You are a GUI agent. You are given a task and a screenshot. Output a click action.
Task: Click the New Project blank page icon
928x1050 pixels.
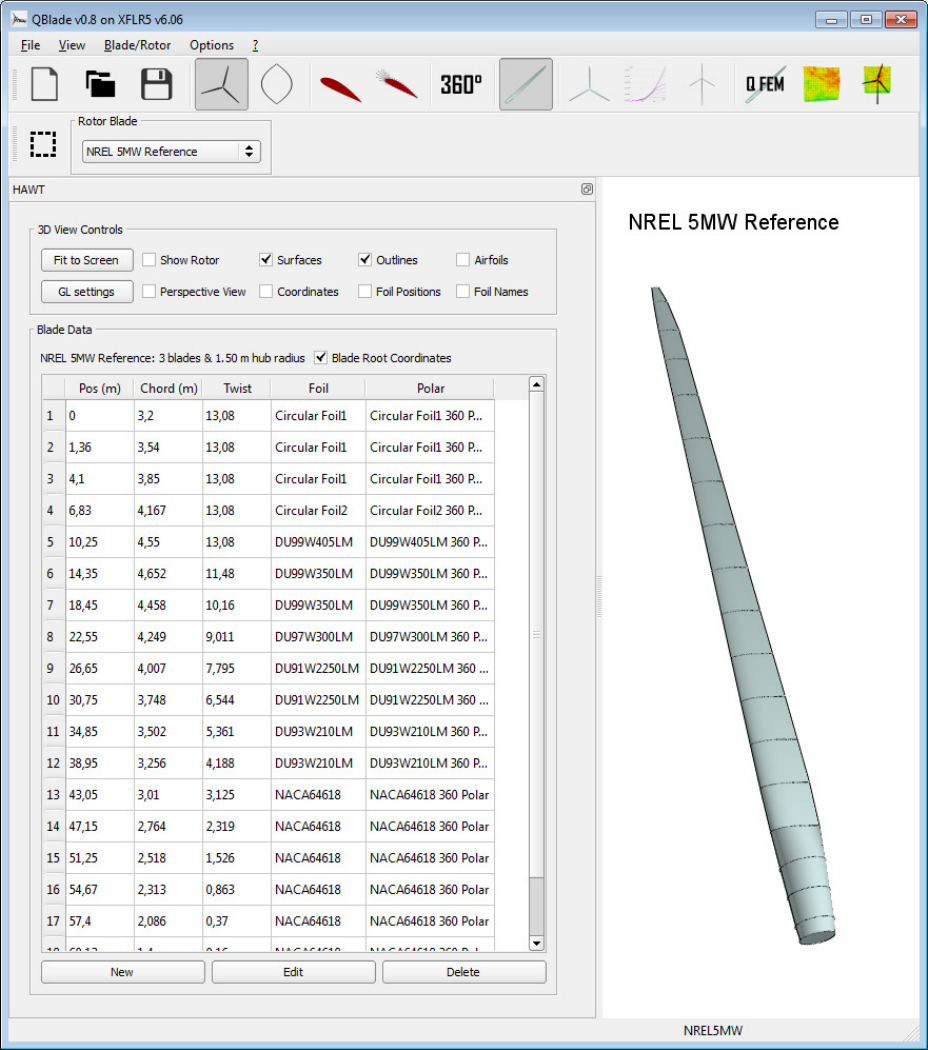45,84
